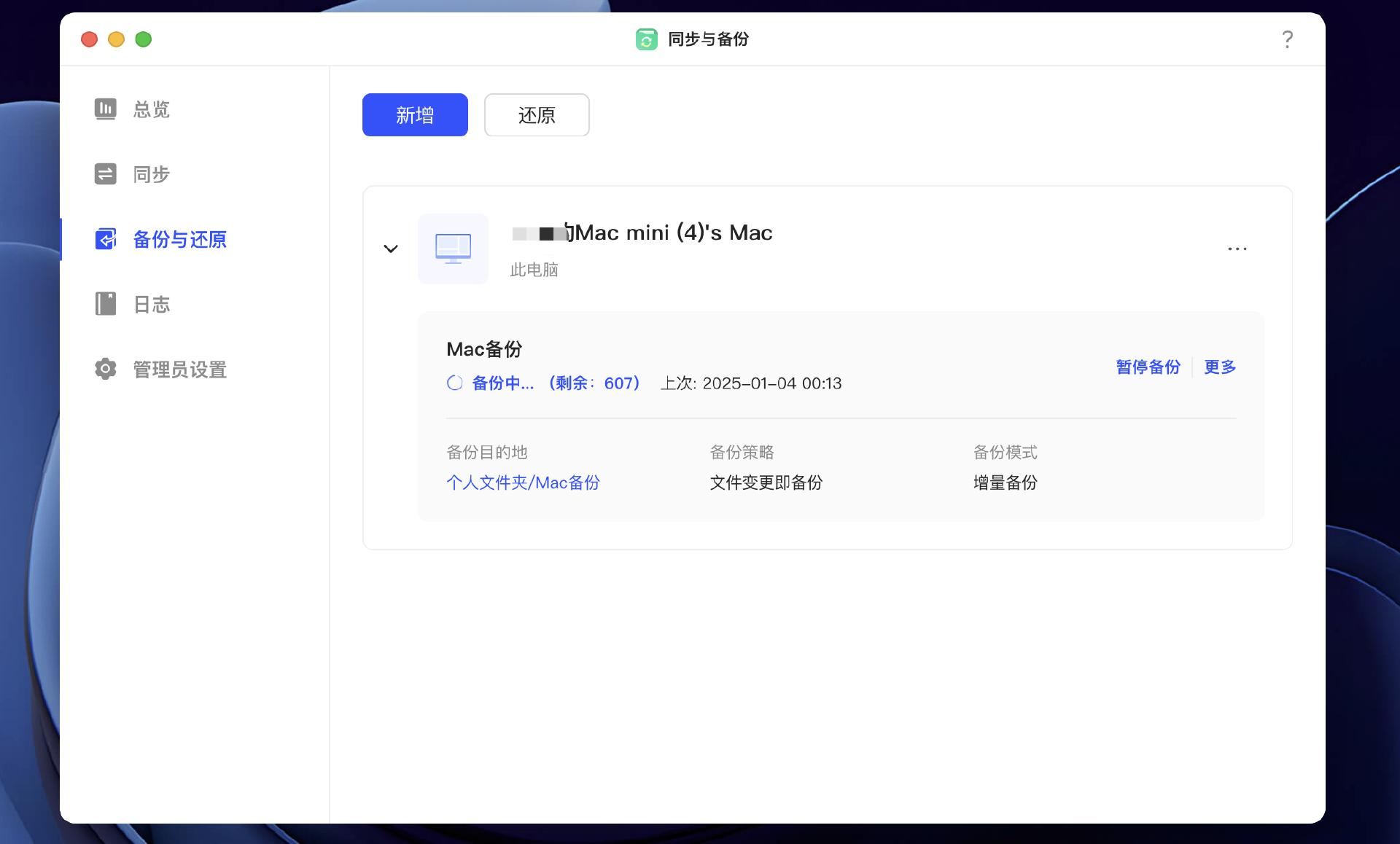The image size is (1400, 844).
Task: Click the 备份与还原 sidebar icon
Action: [105, 239]
